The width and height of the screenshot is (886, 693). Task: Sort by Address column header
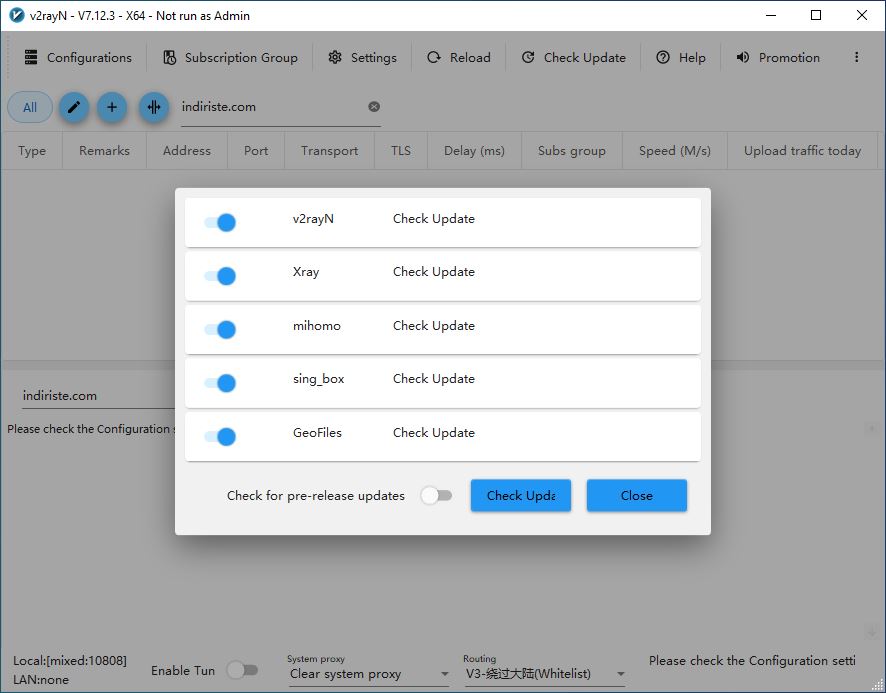point(187,151)
